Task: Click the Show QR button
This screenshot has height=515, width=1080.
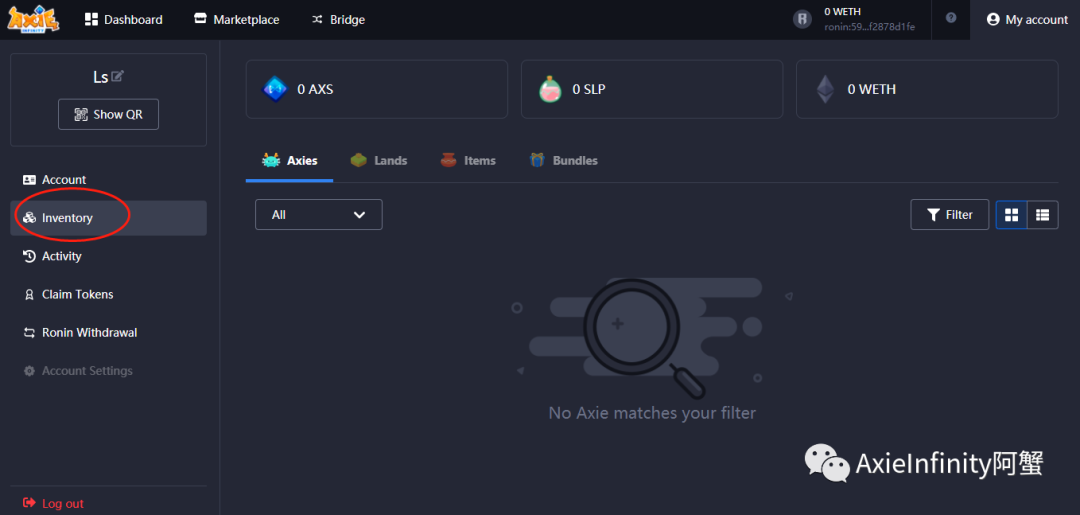Action: click(x=108, y=114)
